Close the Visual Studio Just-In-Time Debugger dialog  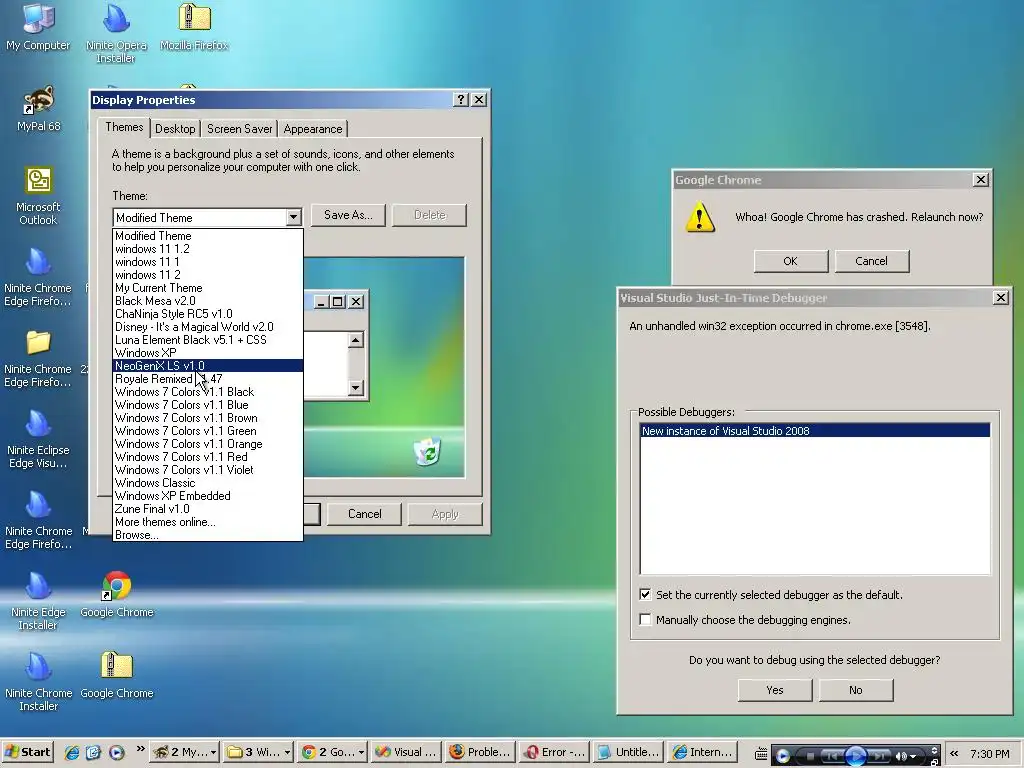tap(1000, 298)
